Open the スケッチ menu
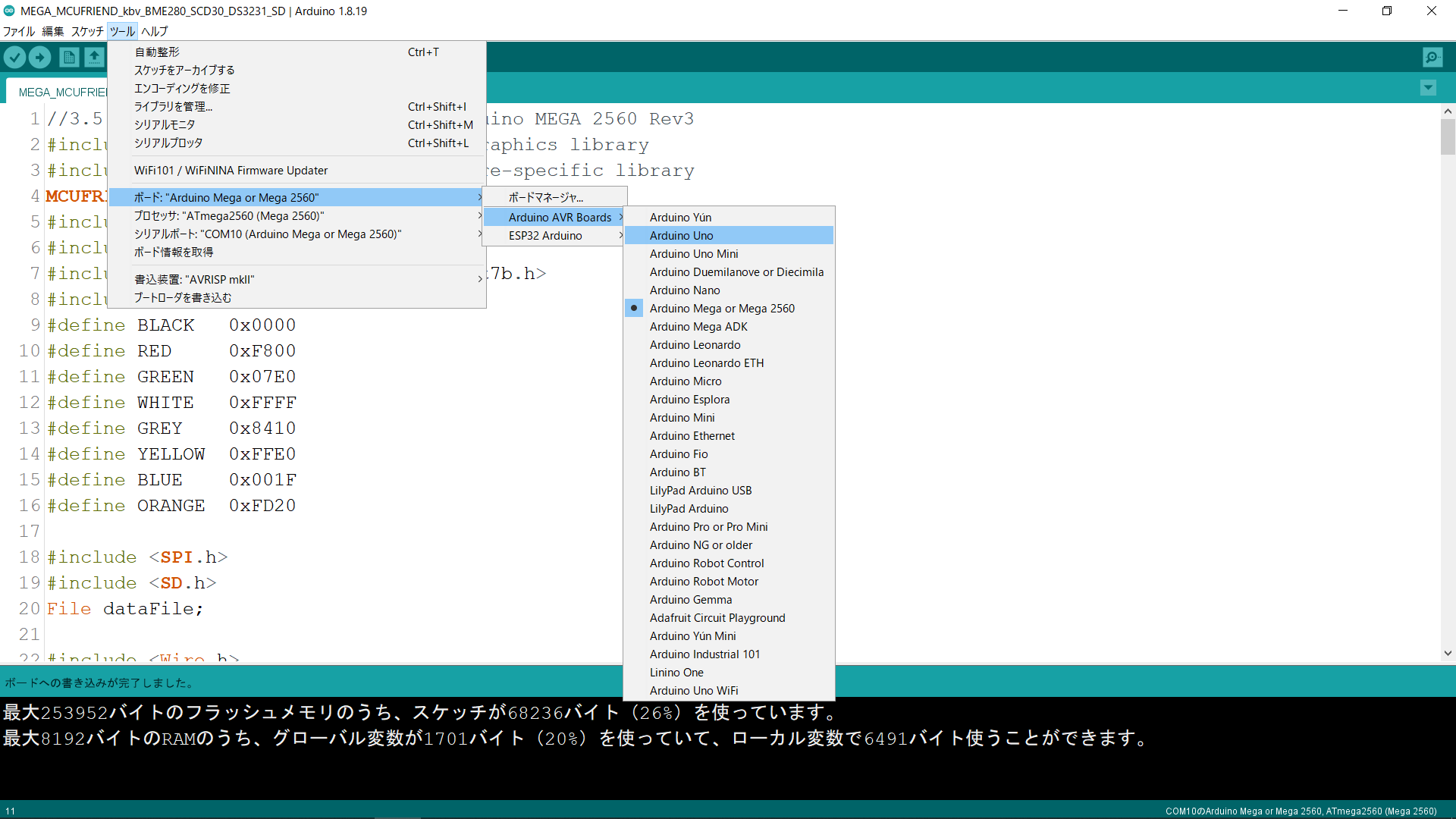The width and height of the screenshot is (1456, 819). tap(87, 31)
